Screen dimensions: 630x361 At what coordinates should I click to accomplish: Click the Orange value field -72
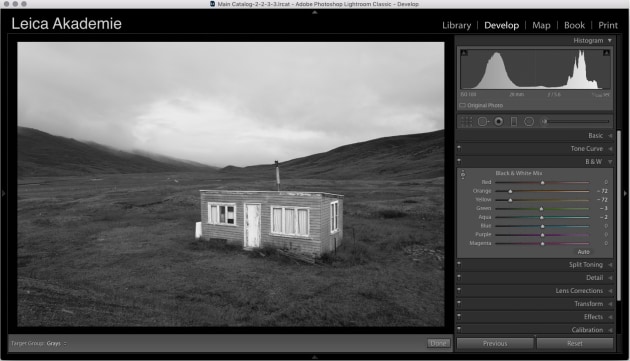[601, 191]
